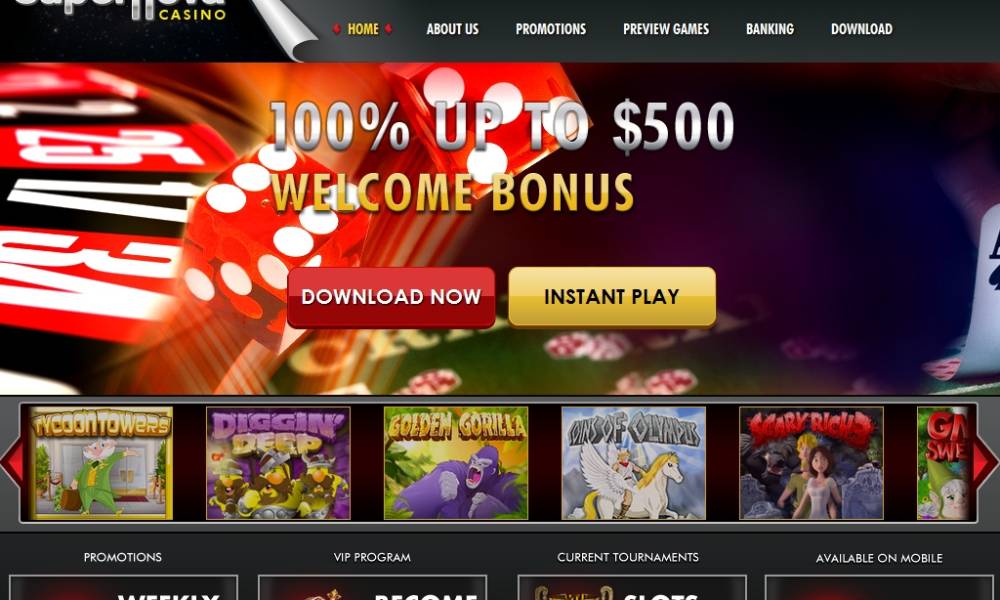The image size is (1000, 600).
Task: Select the Golden Gorilla slot game
Action: [455, 463]
